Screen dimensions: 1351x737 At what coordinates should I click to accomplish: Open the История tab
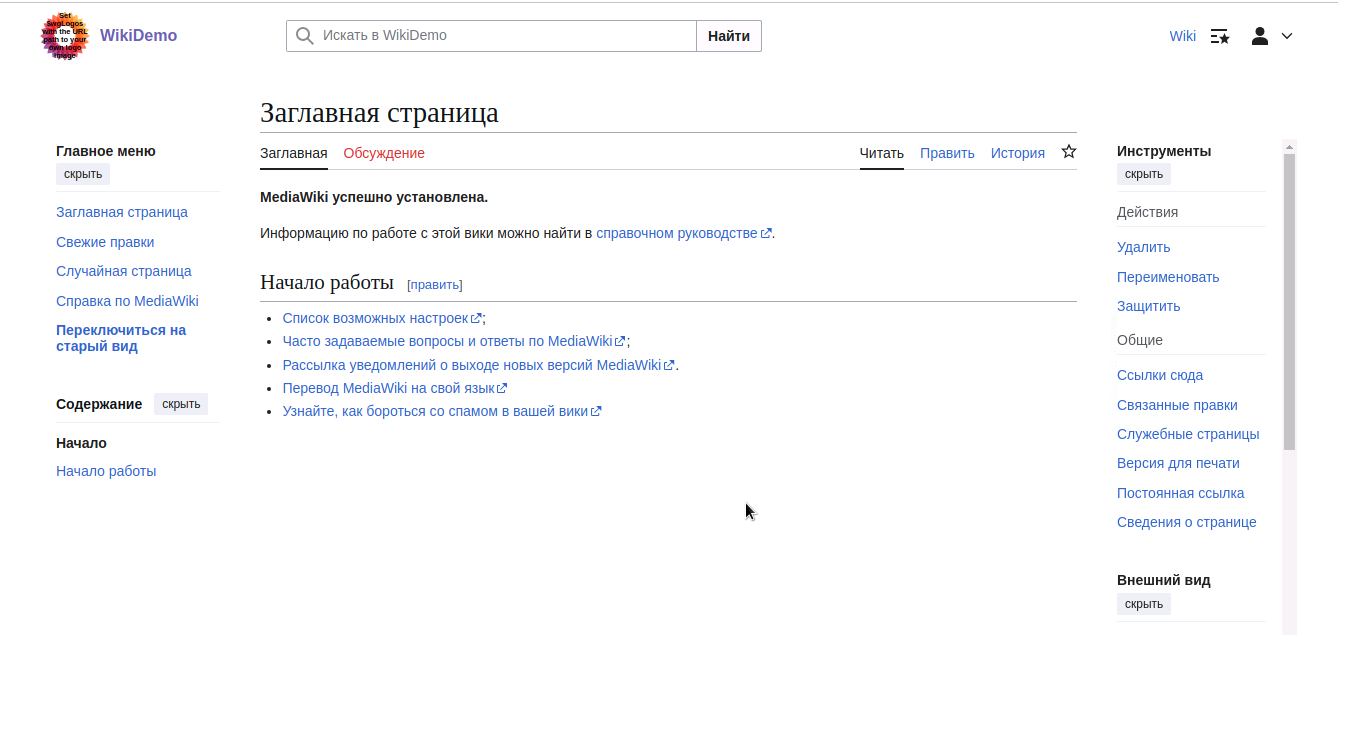point(1017,153)
